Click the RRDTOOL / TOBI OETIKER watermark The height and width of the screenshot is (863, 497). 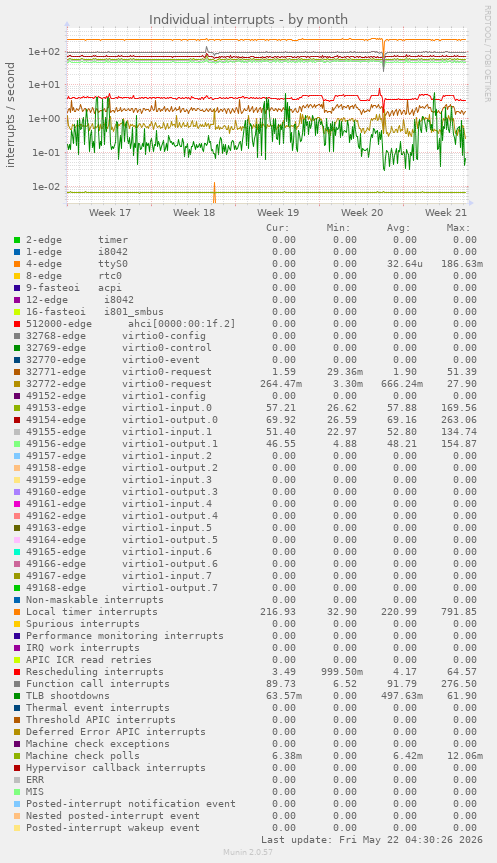[x=488, y=53]
